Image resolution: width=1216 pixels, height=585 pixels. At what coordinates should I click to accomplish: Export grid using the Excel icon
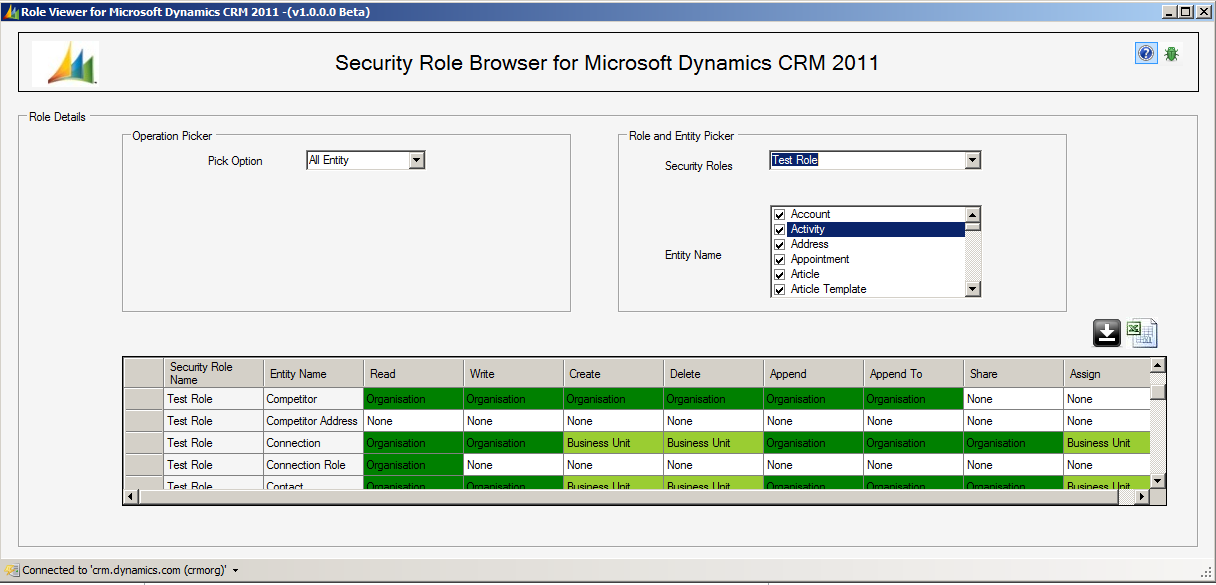[x=1142, y=333]
